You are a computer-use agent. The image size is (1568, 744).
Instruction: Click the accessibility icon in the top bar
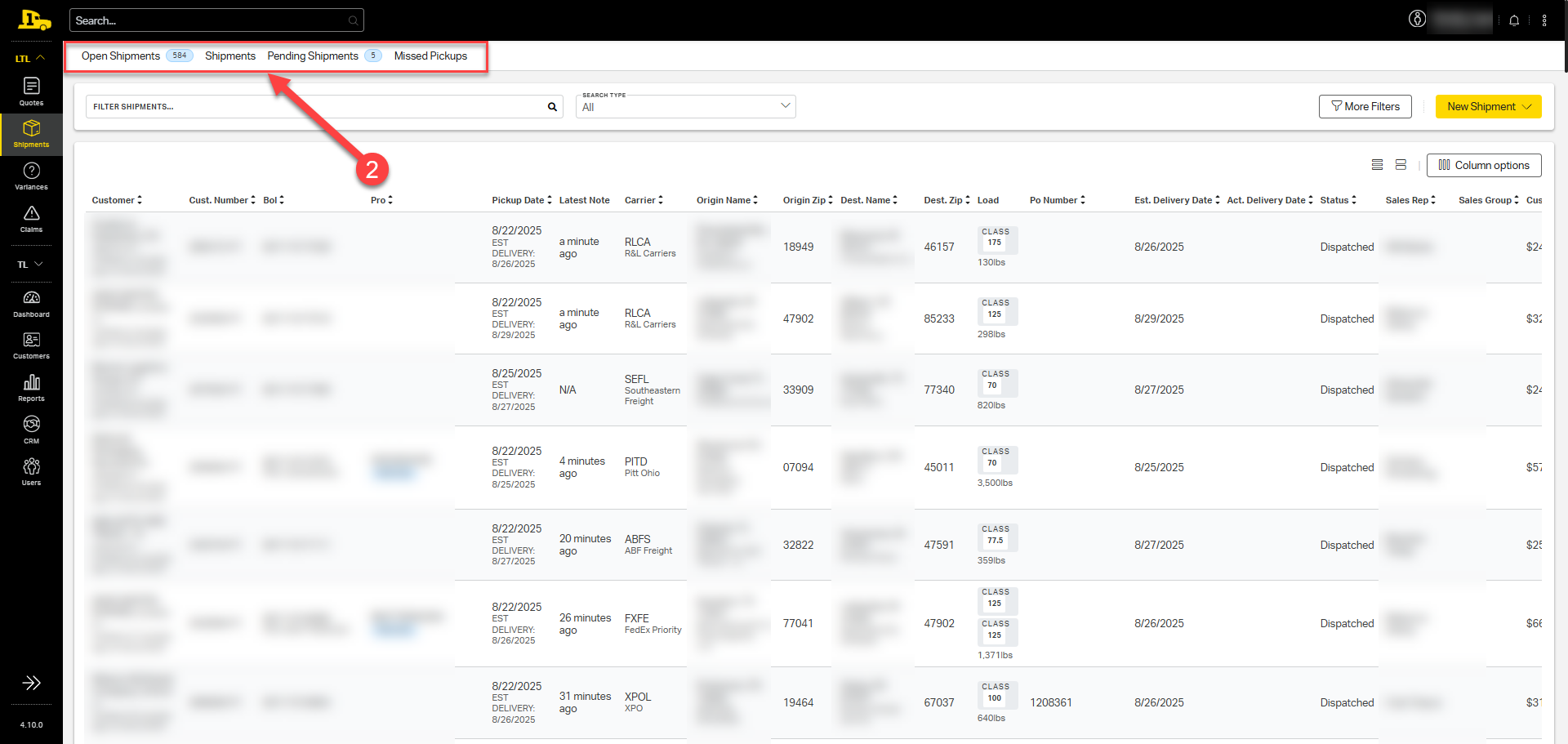(x=1417, y=19)
